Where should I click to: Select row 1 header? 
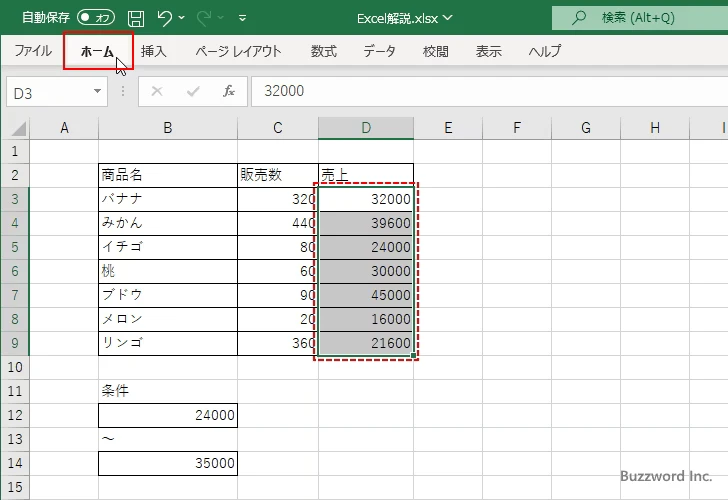pyautogui.click(x=15, y=151)
